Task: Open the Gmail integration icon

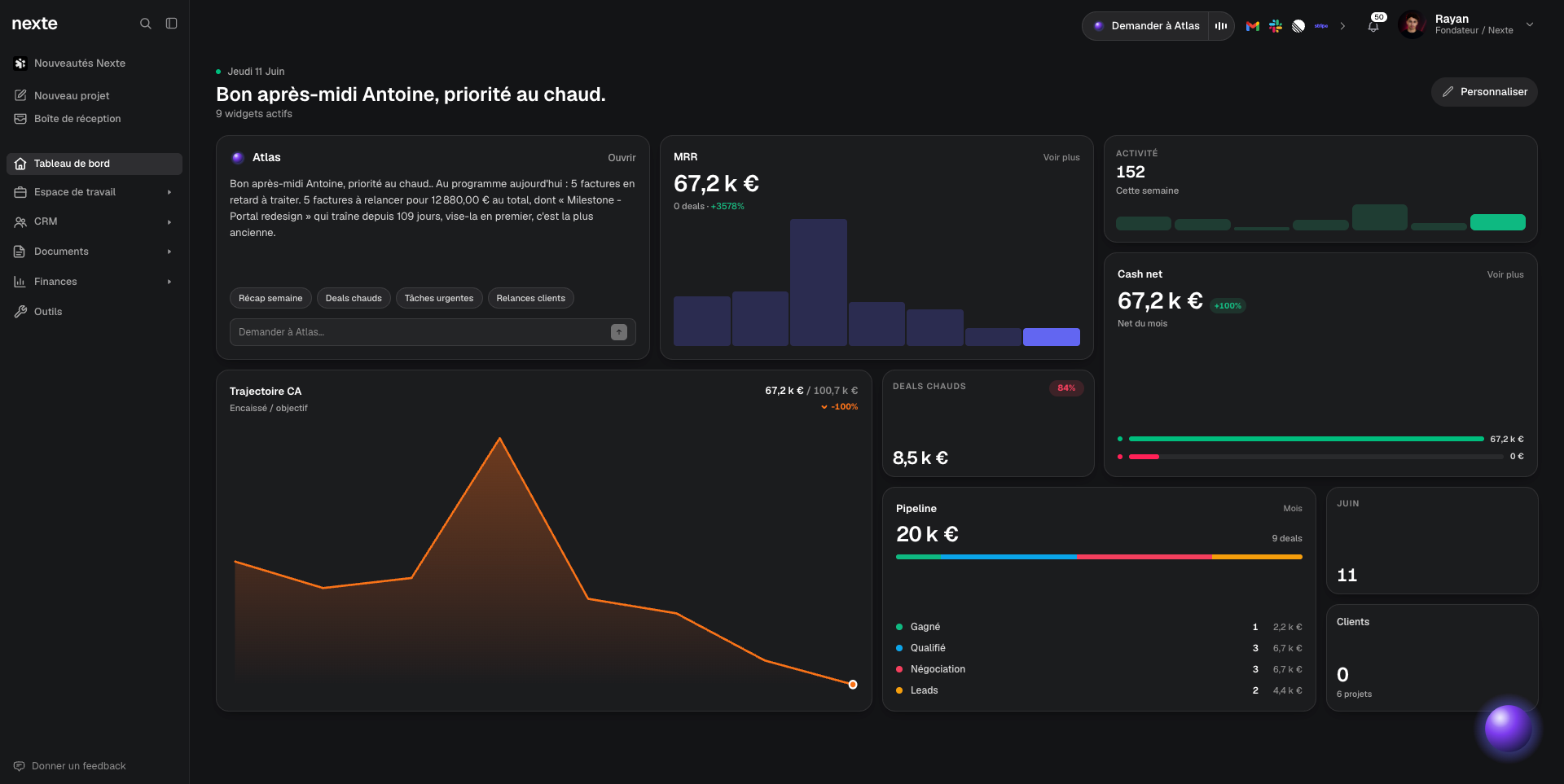Action: point(1253,26)
